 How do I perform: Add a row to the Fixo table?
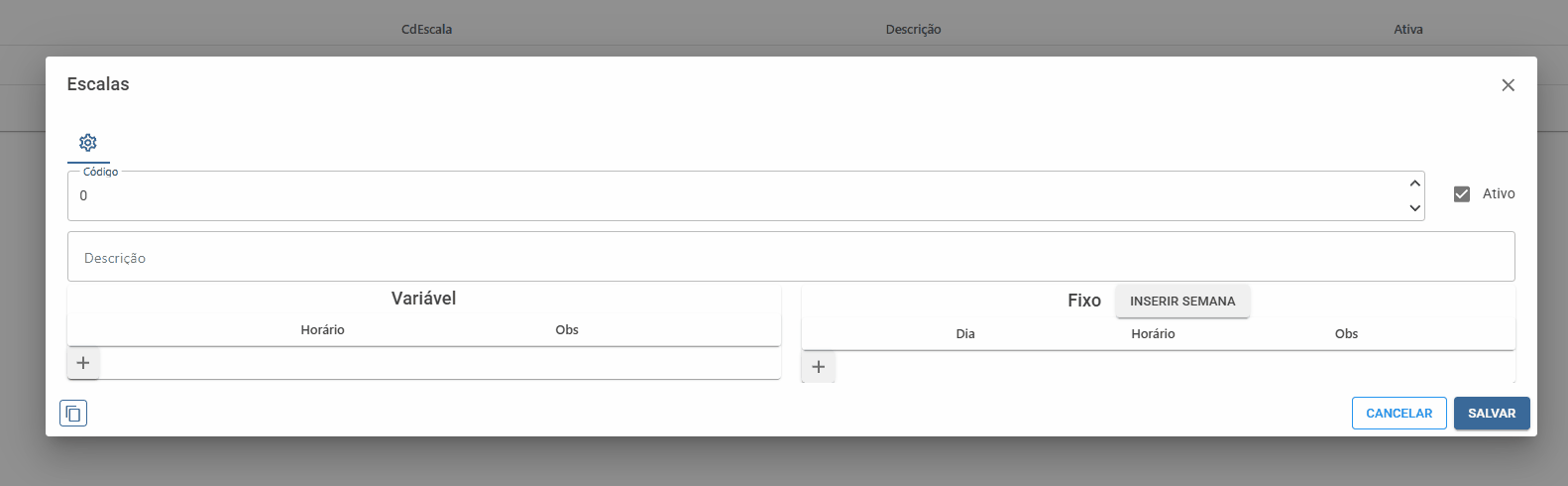click(819, 367)
